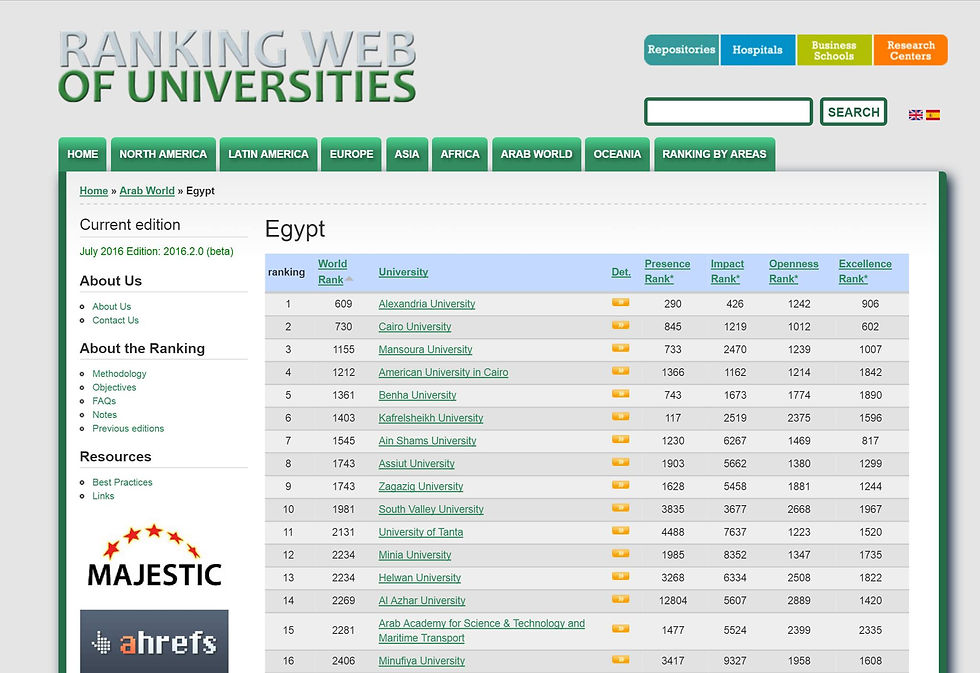Image resolution: width=980 pixels, height=673 pixels.
Task: Open details icon for Ain Shams University
Action: (x=620, y=439)
